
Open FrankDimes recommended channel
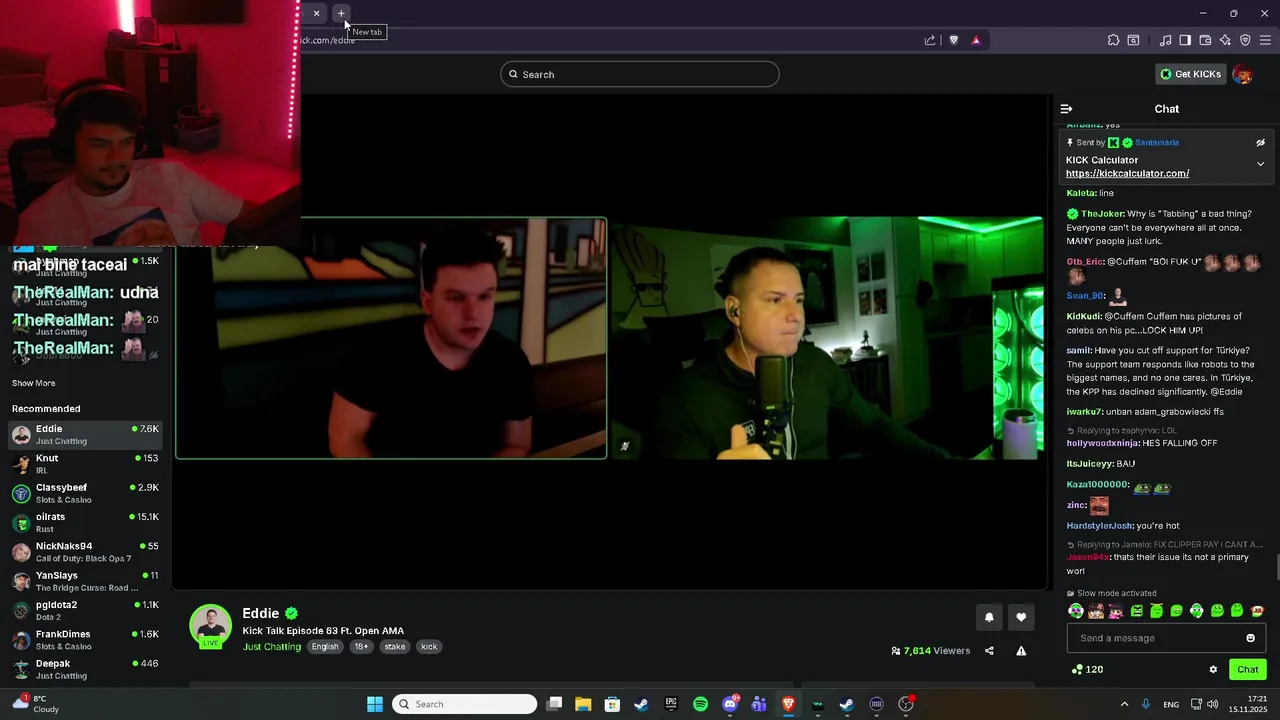pyautogui.click(x=86, y=640)
